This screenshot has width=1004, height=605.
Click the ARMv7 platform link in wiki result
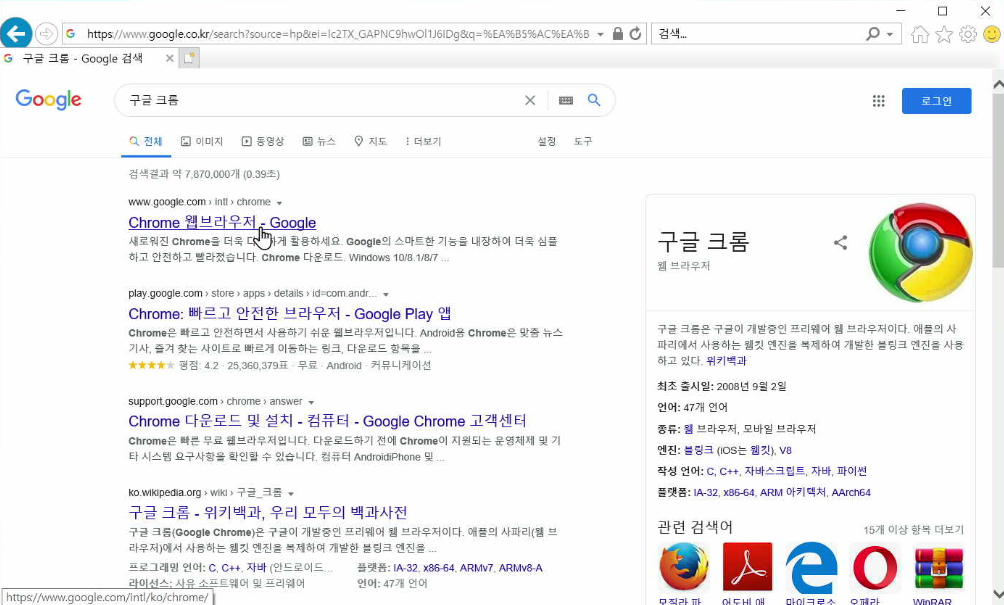[476, 568]
